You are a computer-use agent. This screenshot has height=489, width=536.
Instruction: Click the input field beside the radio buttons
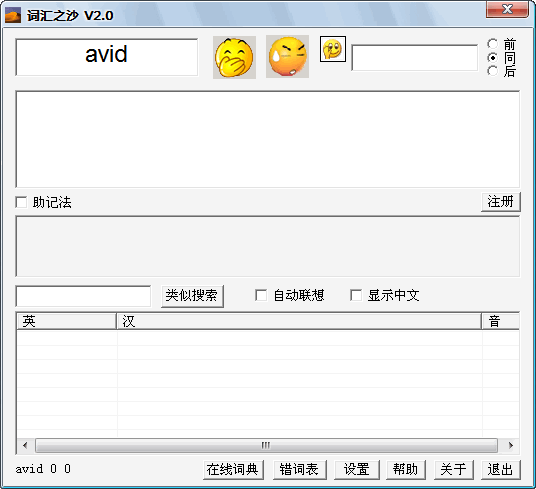pos(415,57)
